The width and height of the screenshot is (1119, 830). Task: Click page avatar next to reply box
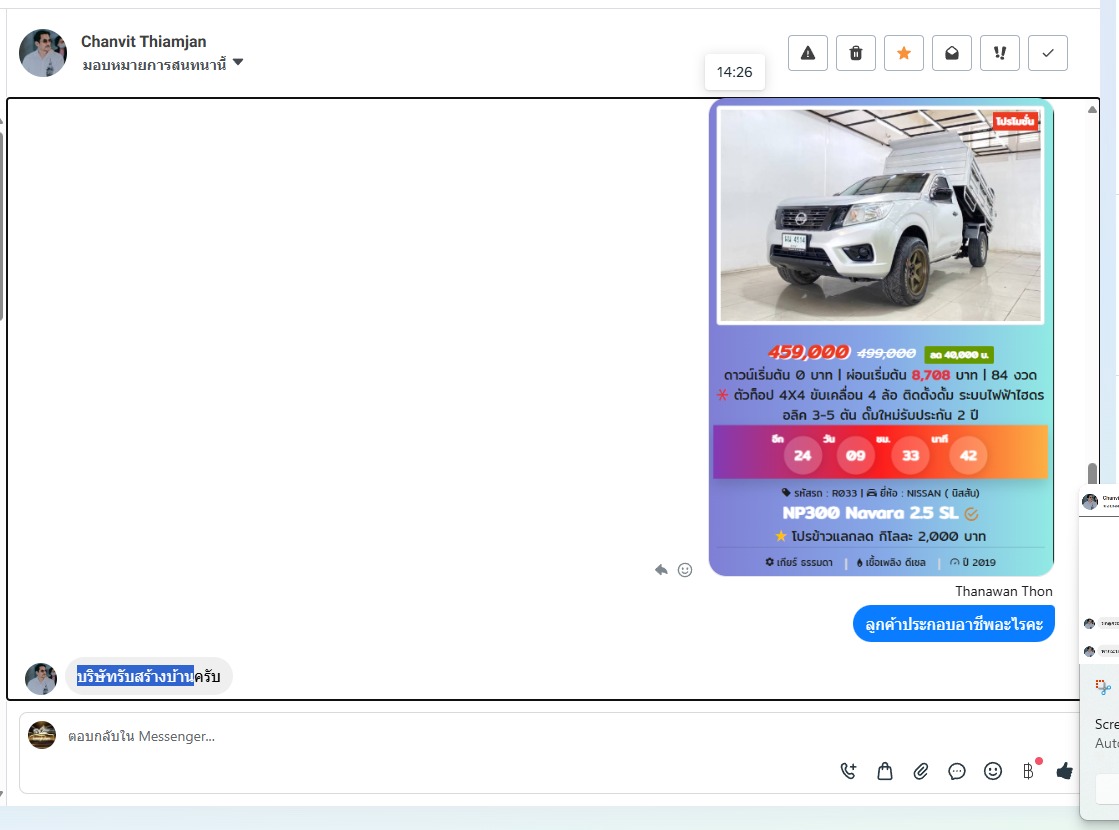[x=42, y=735]
